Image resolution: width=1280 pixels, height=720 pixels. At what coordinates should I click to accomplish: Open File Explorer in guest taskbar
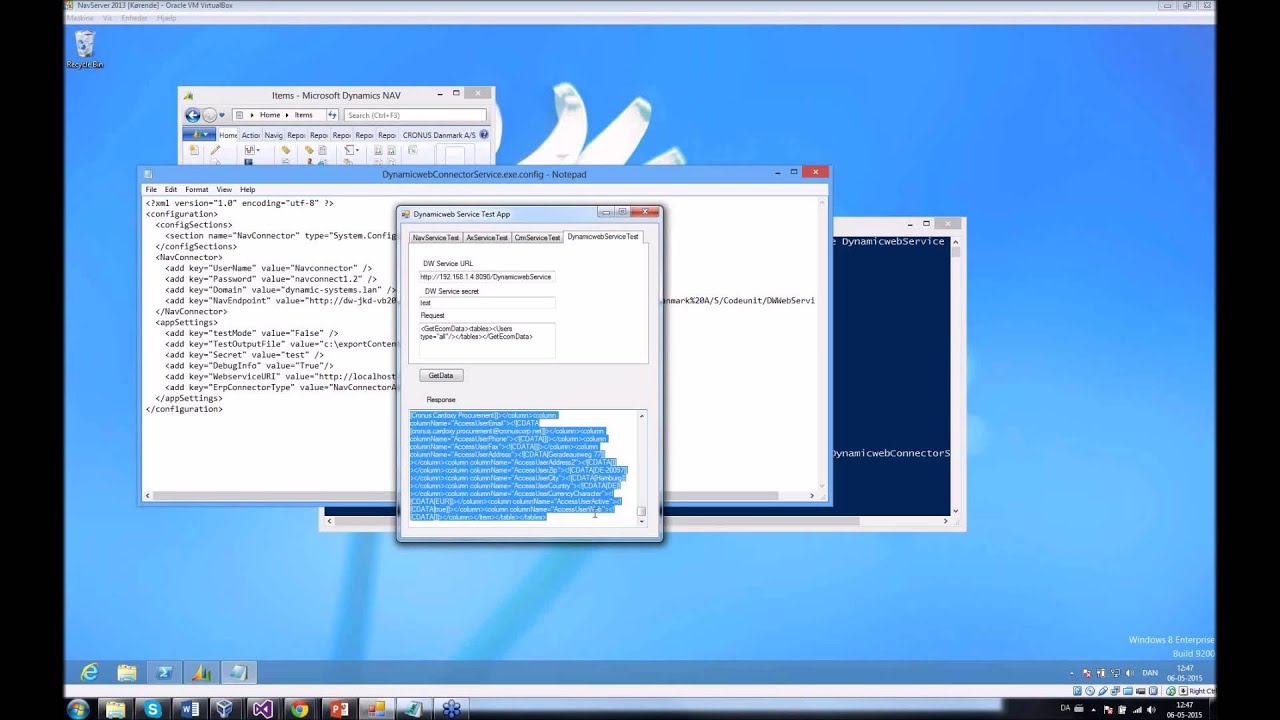127,673
